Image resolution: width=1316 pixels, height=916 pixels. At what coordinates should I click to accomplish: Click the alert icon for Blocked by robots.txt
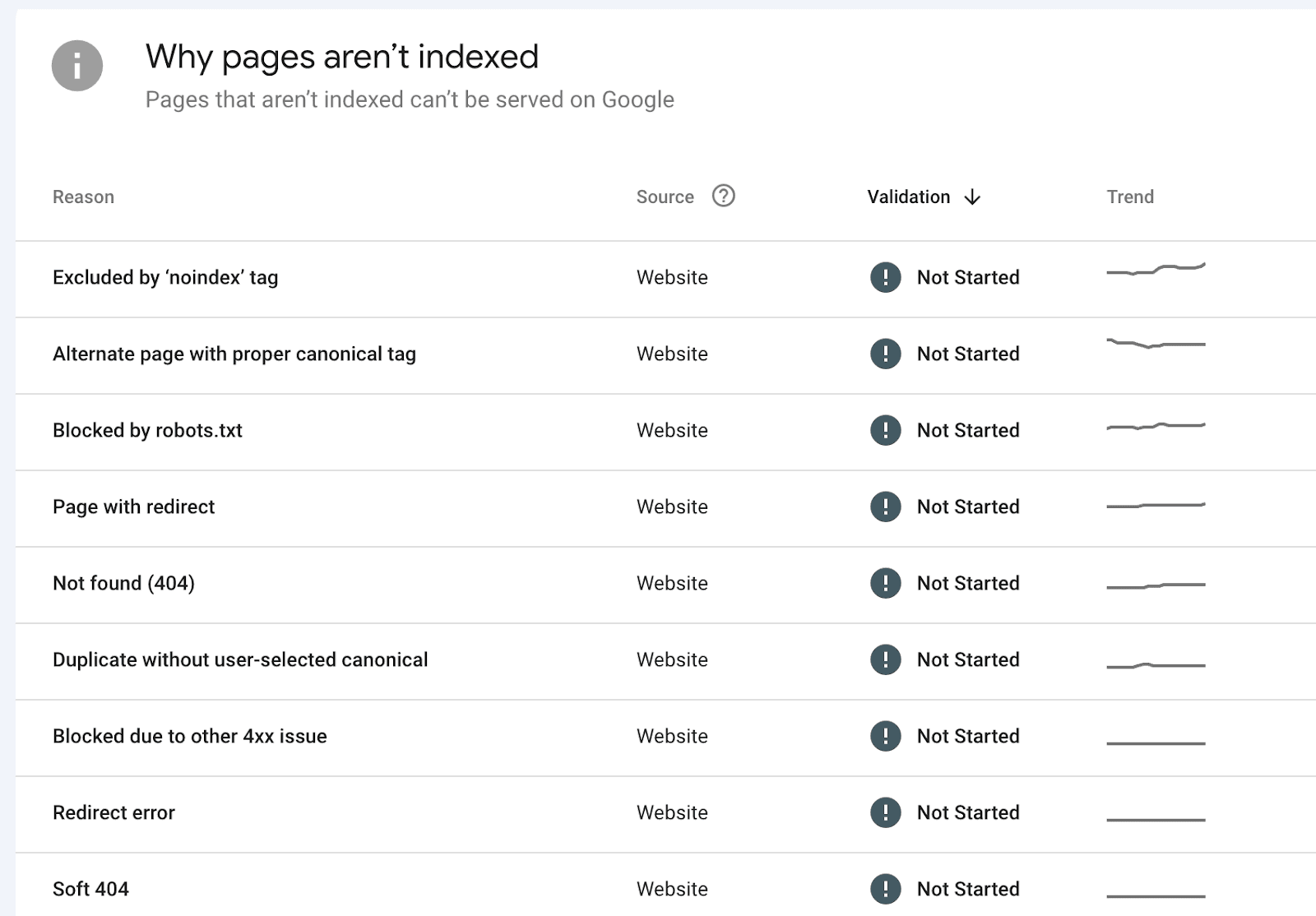884,430
